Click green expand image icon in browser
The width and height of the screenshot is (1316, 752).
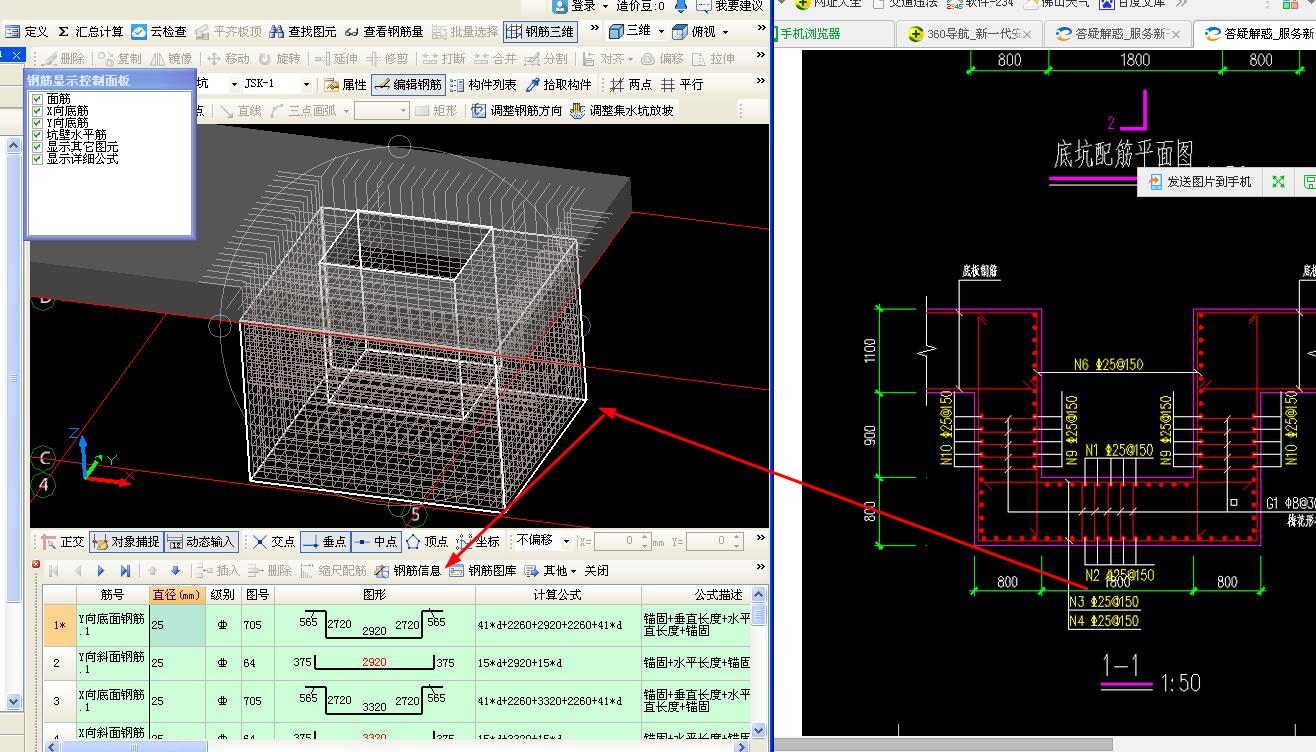(1278, 182)
